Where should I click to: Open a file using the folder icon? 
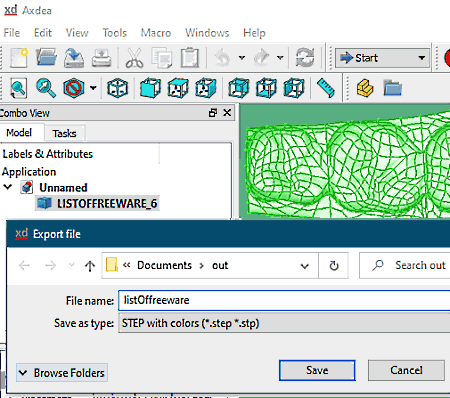pyautogui.click(x=46, y=58)
